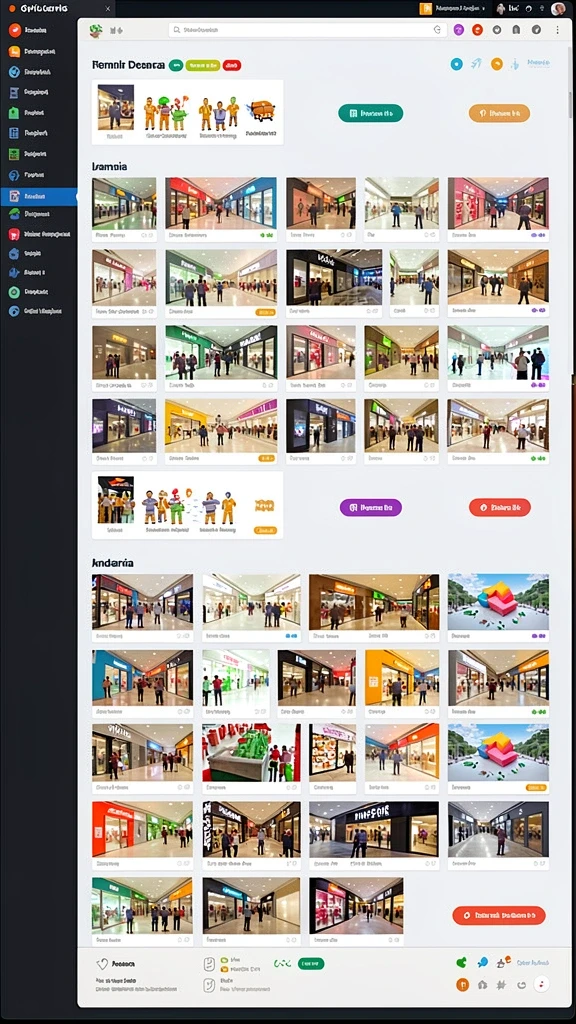
Task: Toggle the small green tag beside the title
Action: point(176,65)
